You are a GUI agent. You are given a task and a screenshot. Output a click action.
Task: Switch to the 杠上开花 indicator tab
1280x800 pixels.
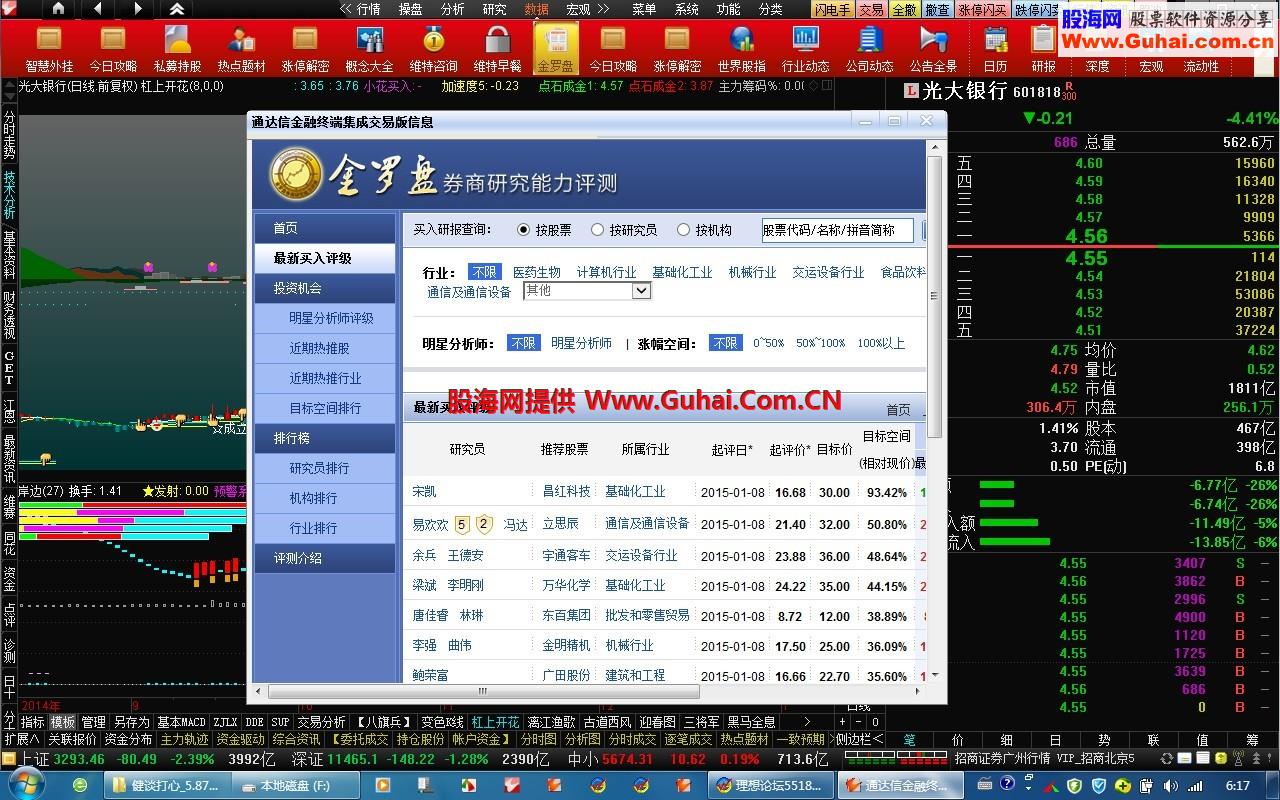point(496,721)
